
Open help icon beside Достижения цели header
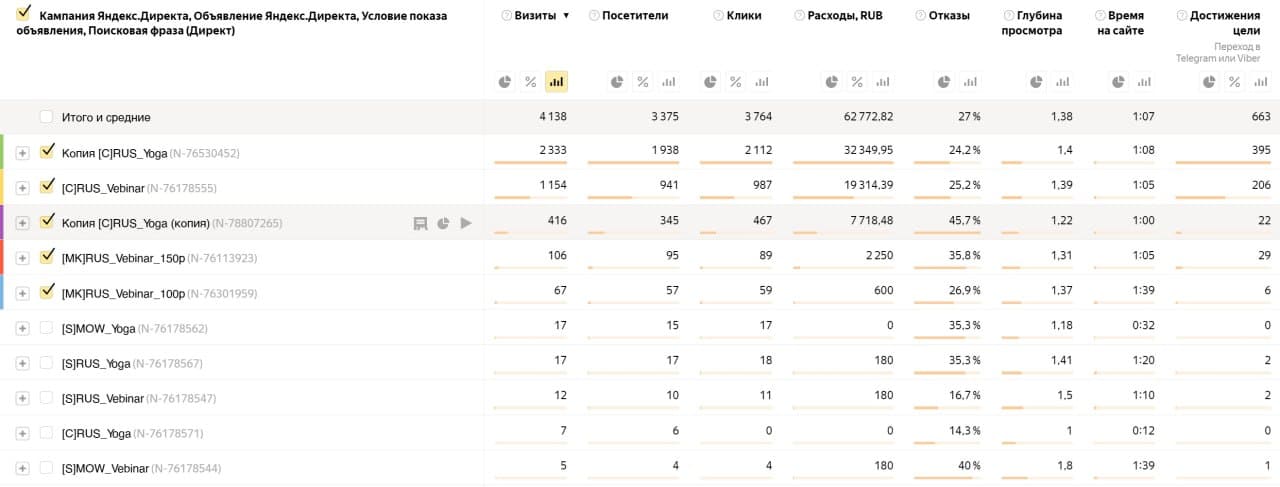pyautogui.click(x=1183, y=16)
